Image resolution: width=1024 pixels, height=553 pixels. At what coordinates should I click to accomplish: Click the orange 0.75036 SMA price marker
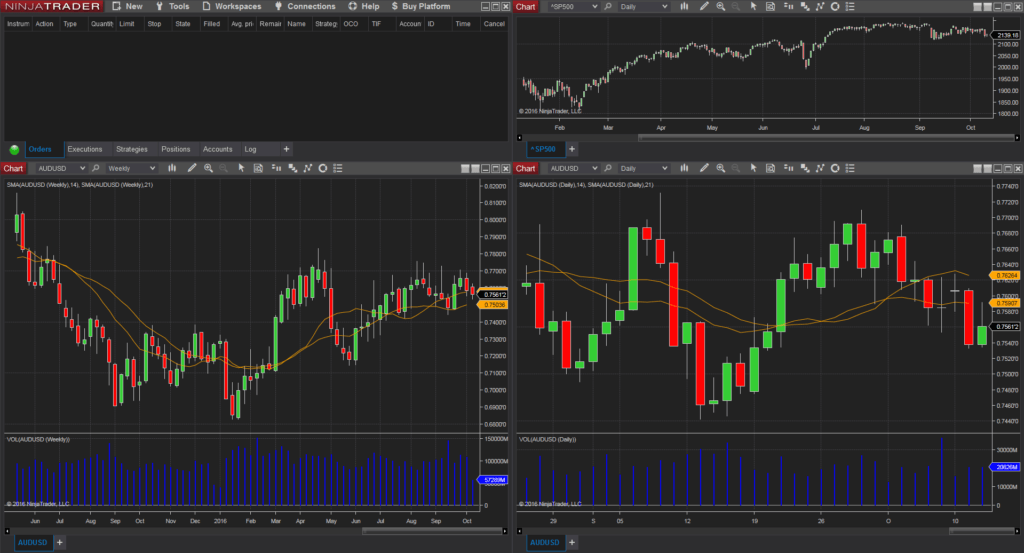point(493,305)
